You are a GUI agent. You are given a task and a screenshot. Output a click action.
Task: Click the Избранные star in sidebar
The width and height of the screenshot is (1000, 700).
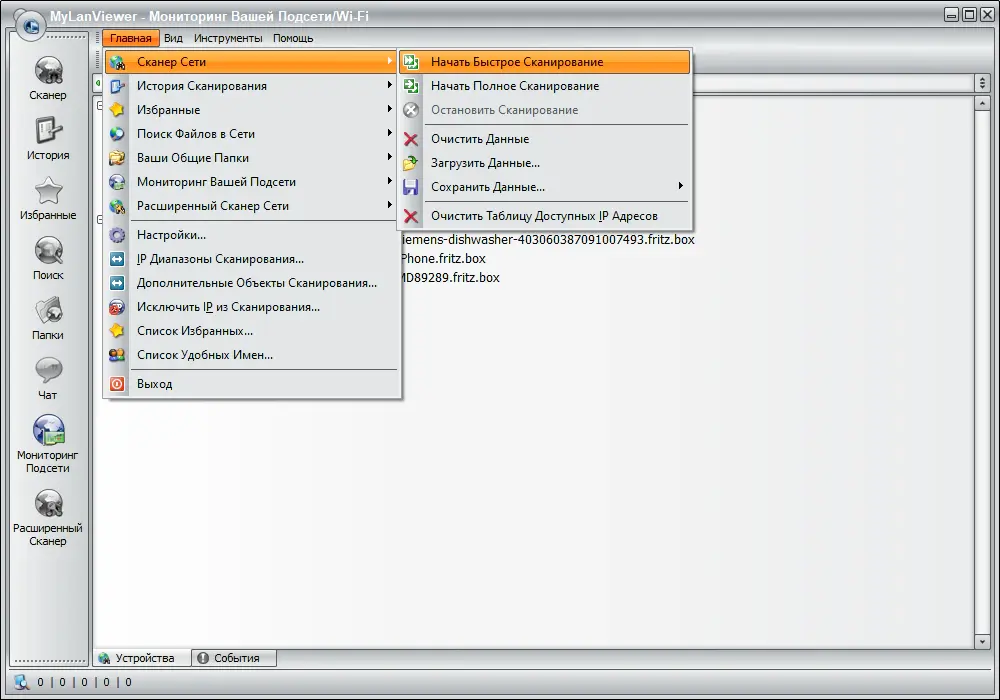point(48,191)
